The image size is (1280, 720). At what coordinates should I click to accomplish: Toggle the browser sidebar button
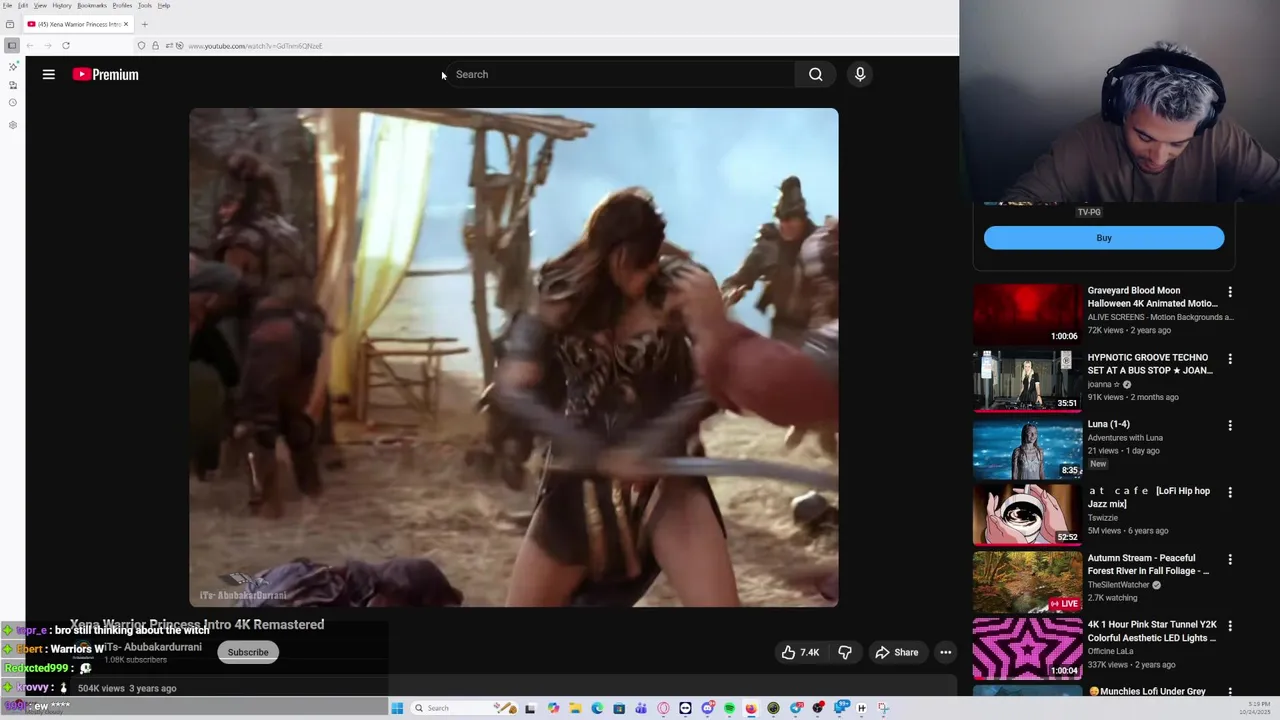click(12, 45)
